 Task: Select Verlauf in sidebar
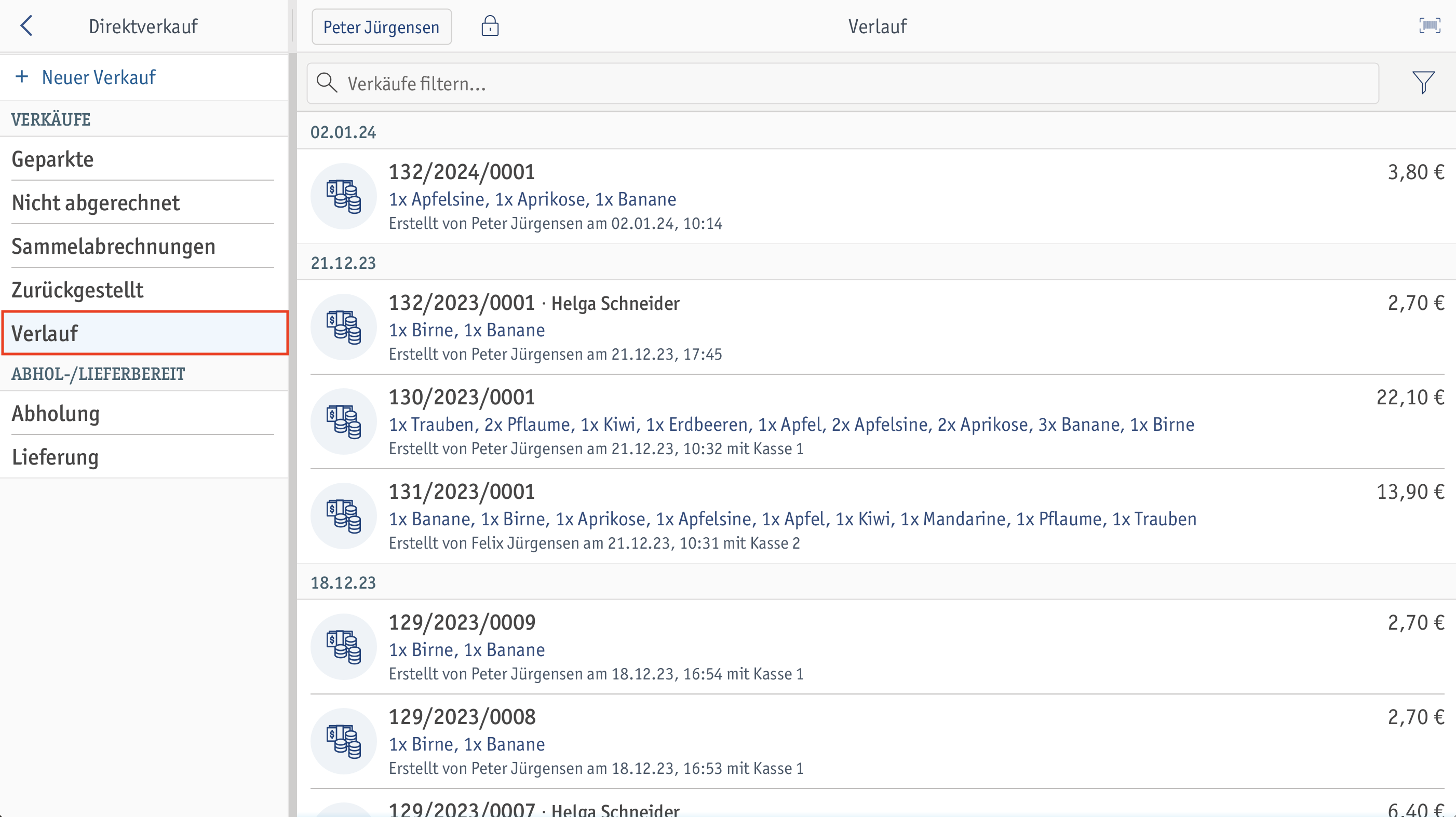click(x=145, y=333)
